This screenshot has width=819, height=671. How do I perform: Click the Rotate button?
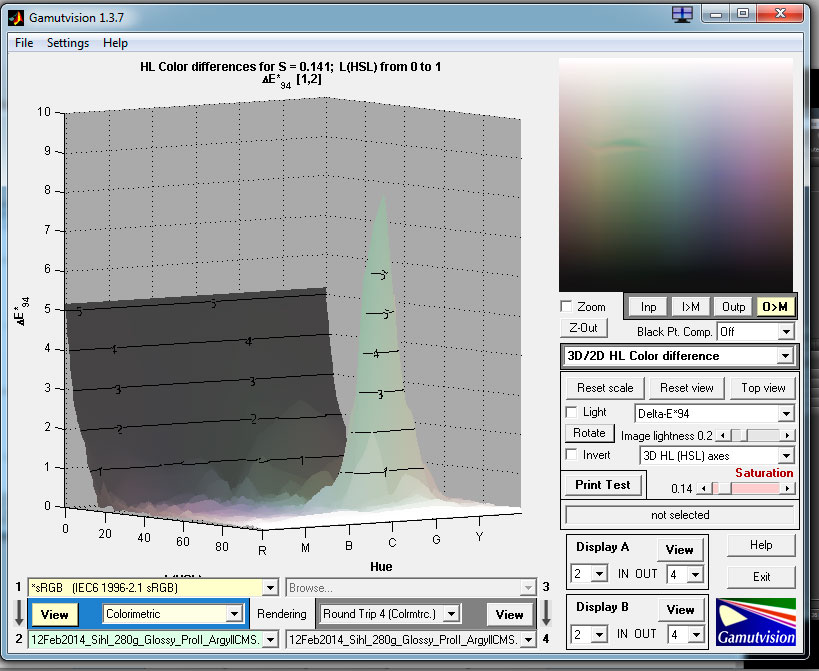[589, 433]
